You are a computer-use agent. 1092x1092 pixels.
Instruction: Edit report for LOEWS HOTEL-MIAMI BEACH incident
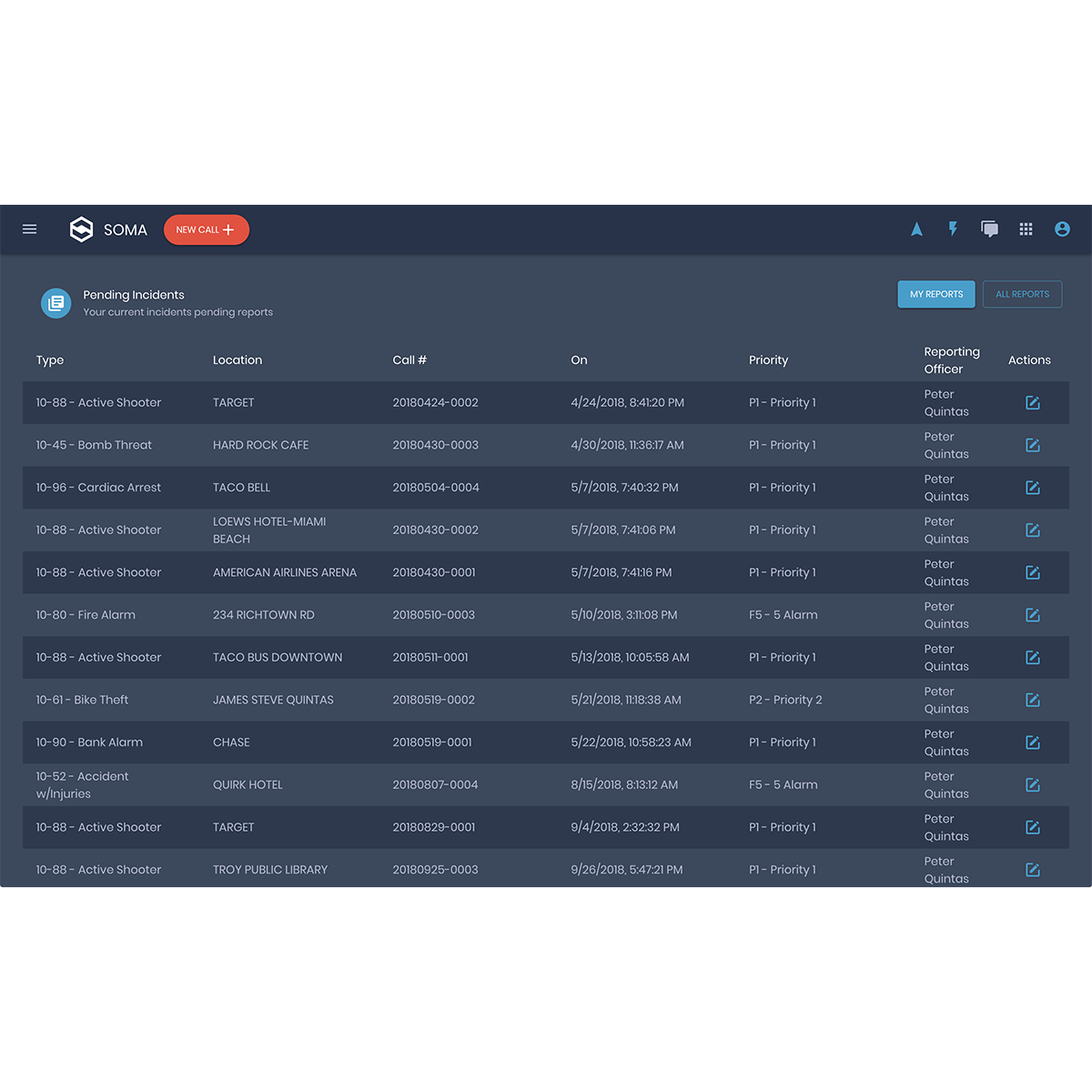click(x=1033, y=530)
